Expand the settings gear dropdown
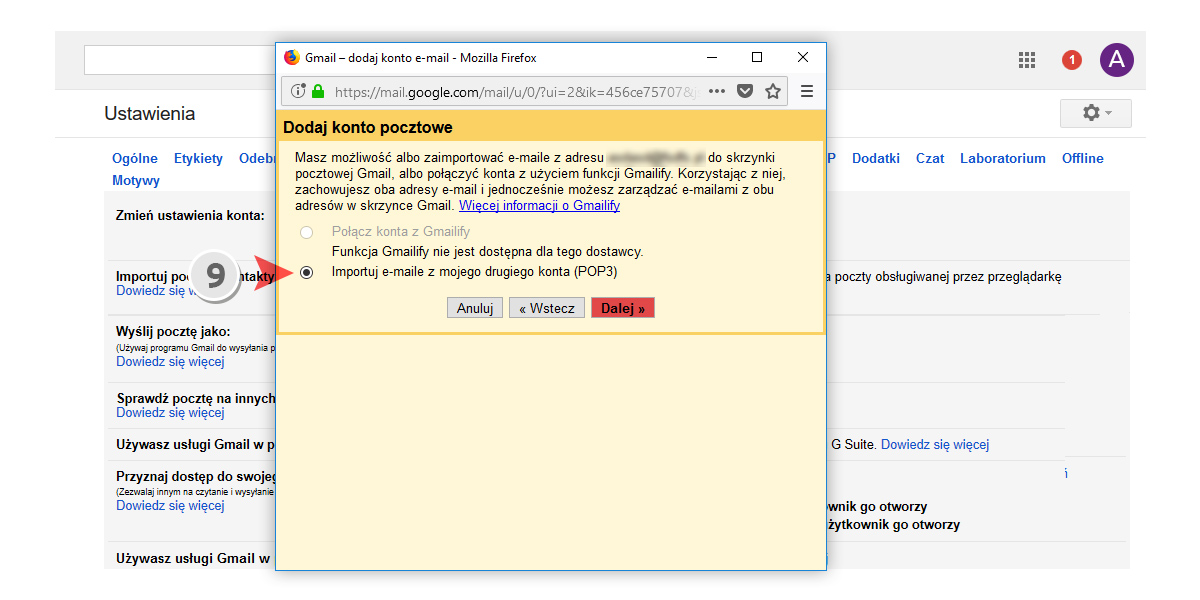Screen dimensions: 1200x600 (1095, 113)
